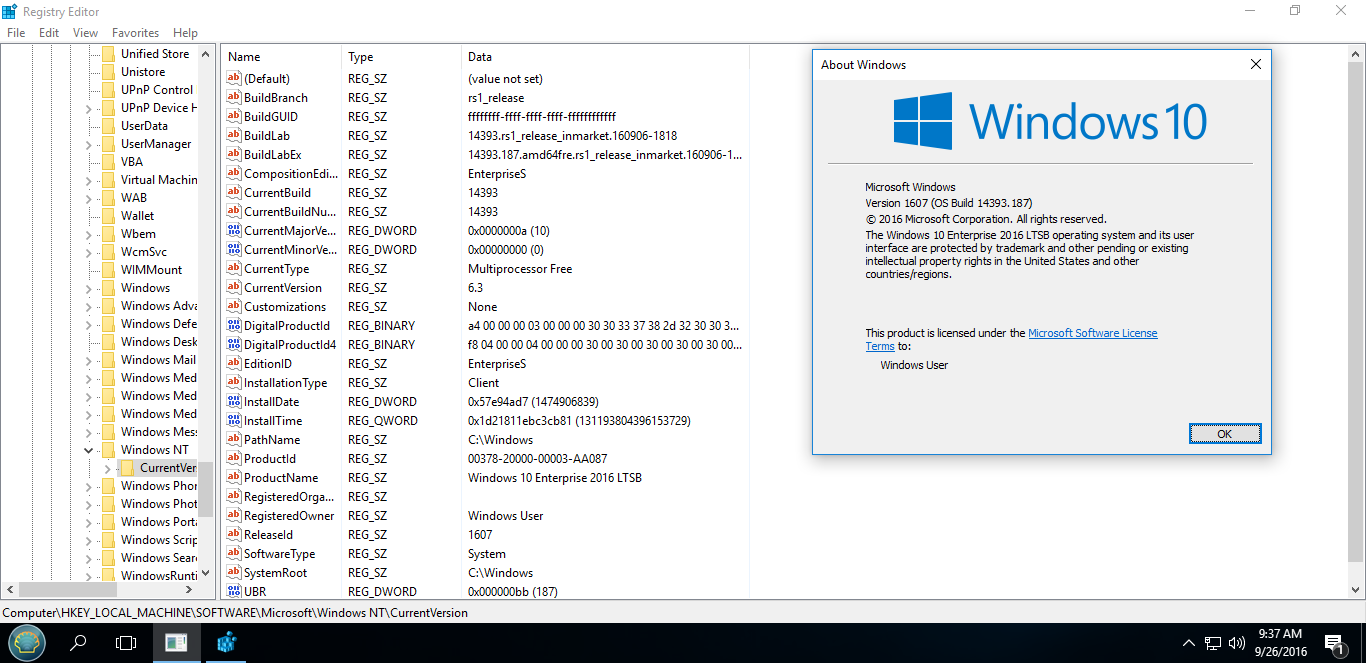The width and height of the screenshot is (1366, 663).
Task: Click the ProductName string value icon
Action: tap(233, 478)
